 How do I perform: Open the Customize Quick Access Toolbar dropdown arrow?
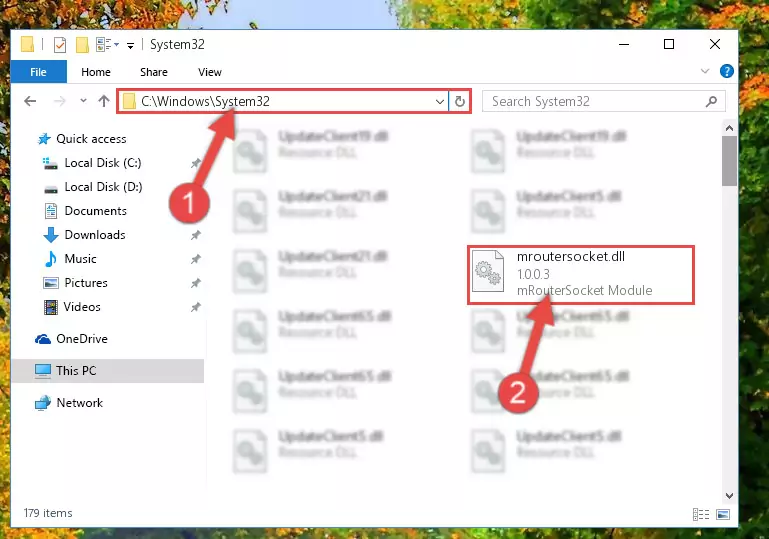point(130,46)
